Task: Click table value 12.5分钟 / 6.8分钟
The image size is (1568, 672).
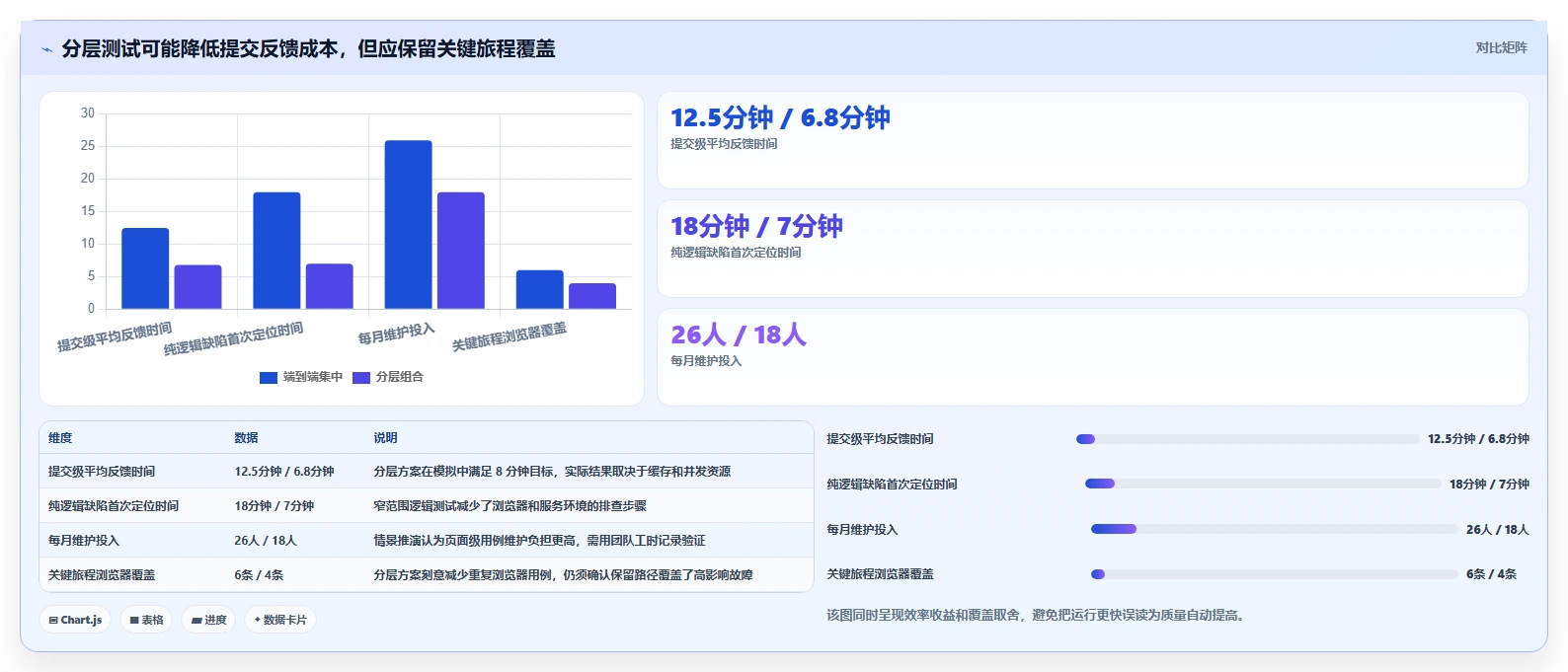Action: 284,472
